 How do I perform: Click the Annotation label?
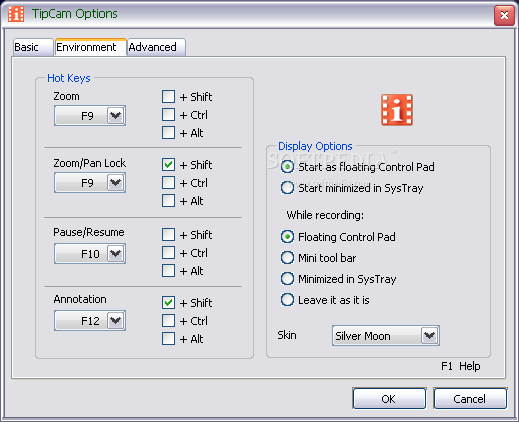[80, 299]
